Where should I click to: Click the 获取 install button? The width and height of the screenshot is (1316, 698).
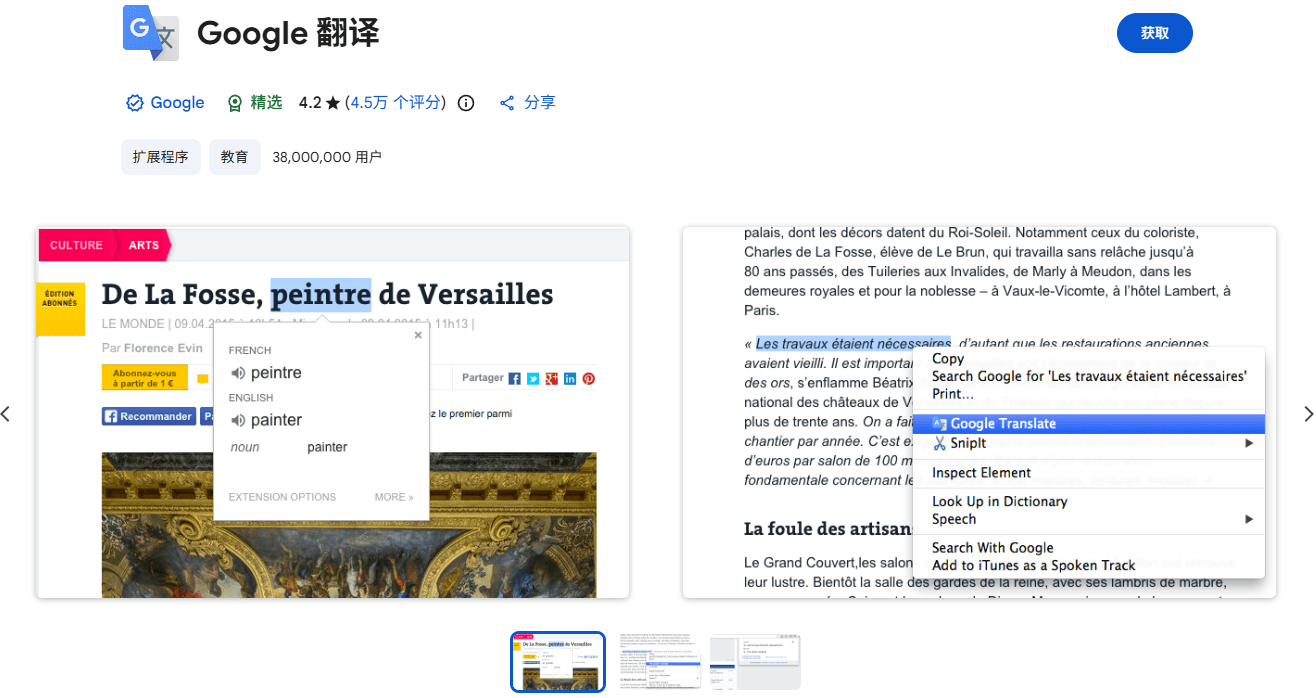[x=1155, y=32]
